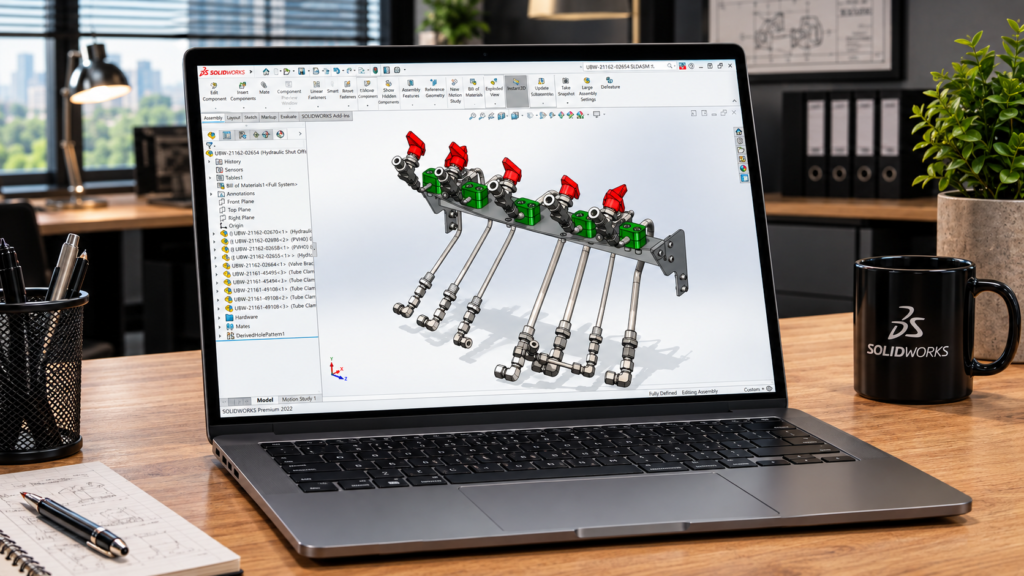The image size is (1024, 576).
Task: Switch to the Sketch ribbon tab
Action: click(251, 118)
